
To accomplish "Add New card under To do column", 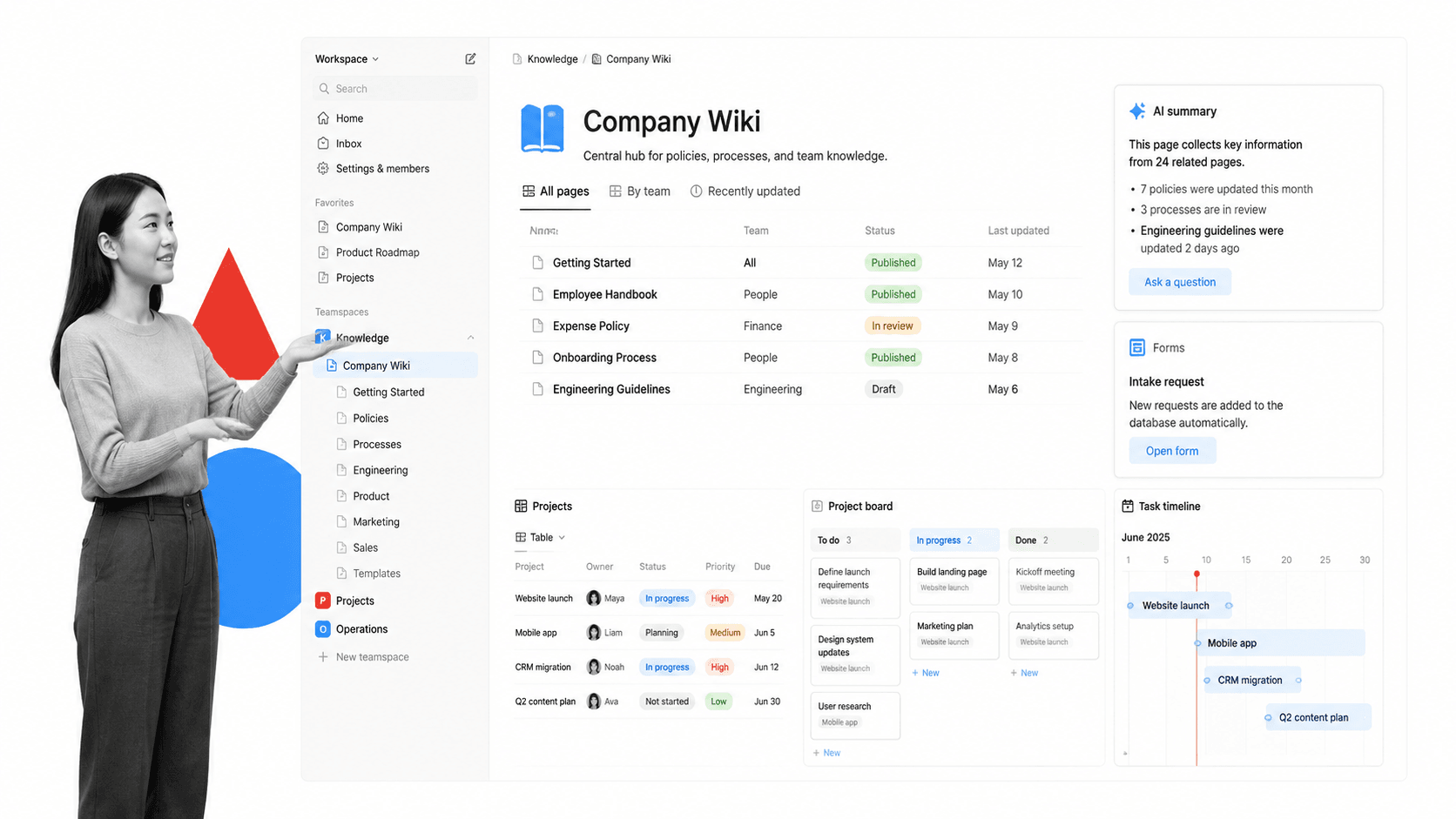I will (827, 753).
